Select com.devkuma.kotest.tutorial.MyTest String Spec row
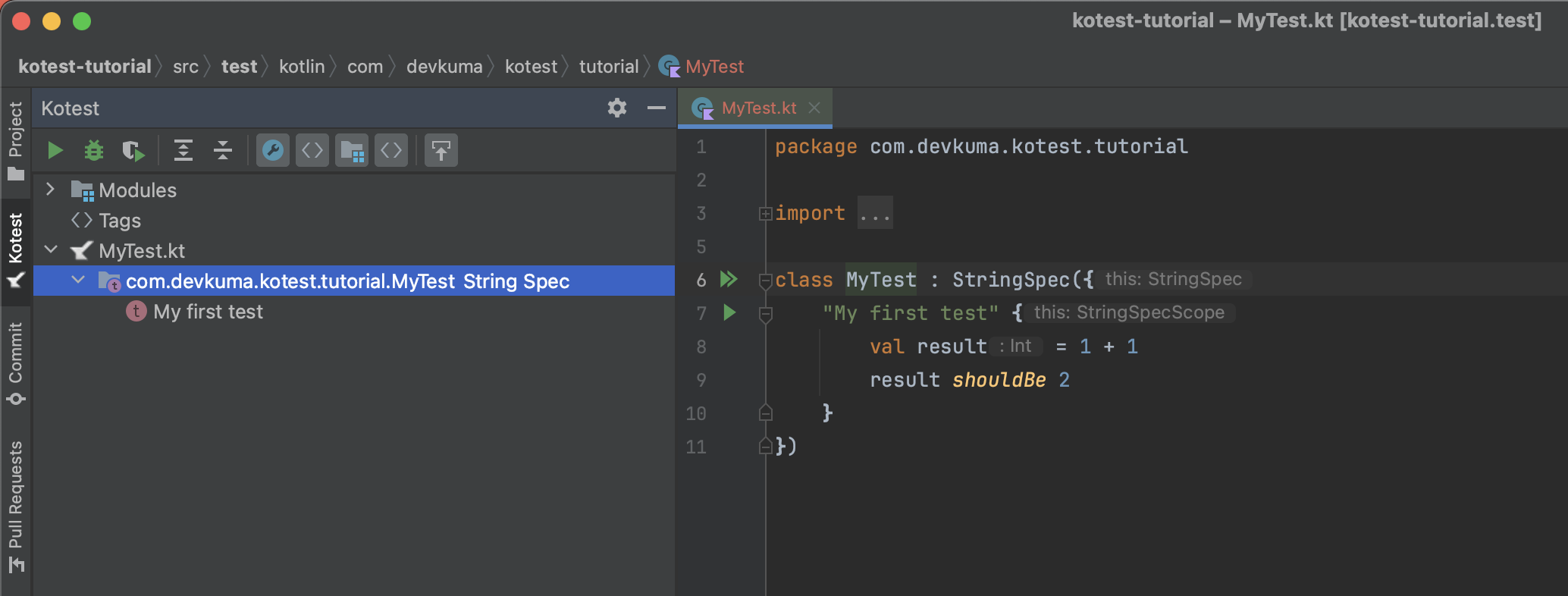This screenshot has height=596, width=1568. click(x=354, y=281)
